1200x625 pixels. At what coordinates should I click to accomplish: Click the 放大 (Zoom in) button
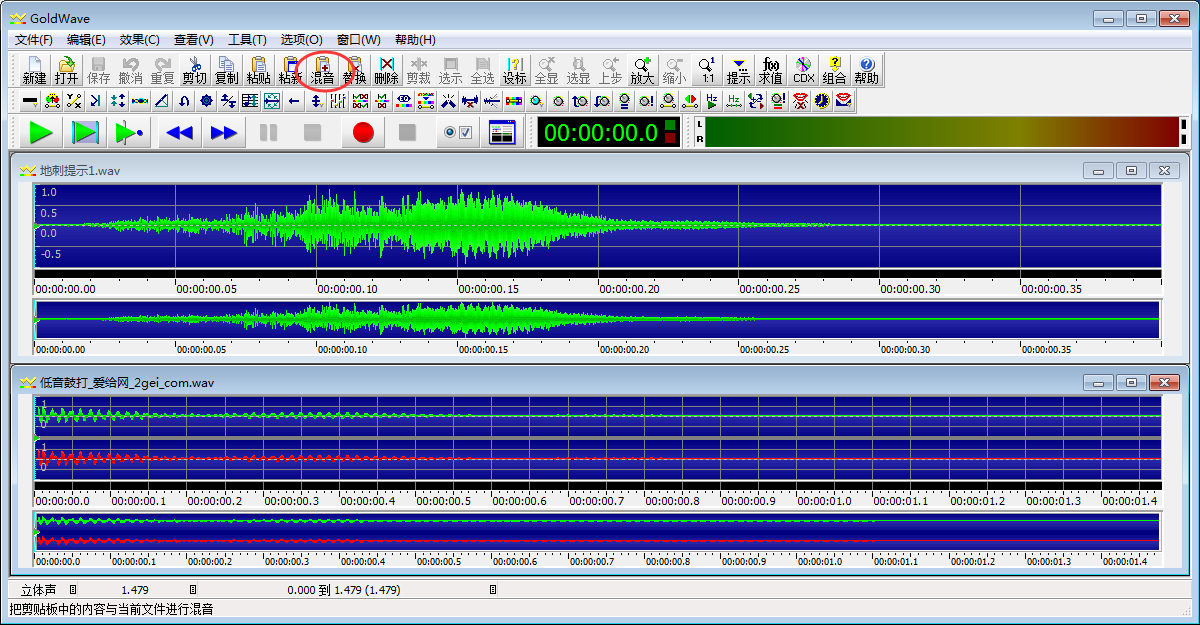[x=642, y=70]
